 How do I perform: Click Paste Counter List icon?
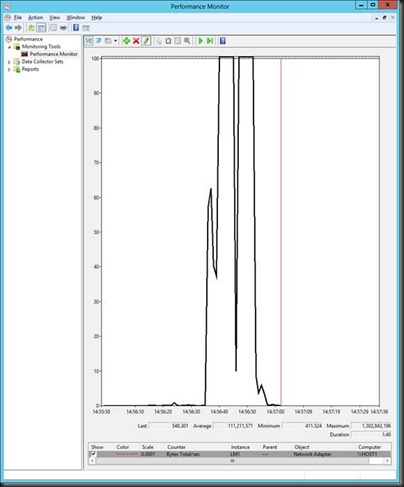(x=168, y=41)
